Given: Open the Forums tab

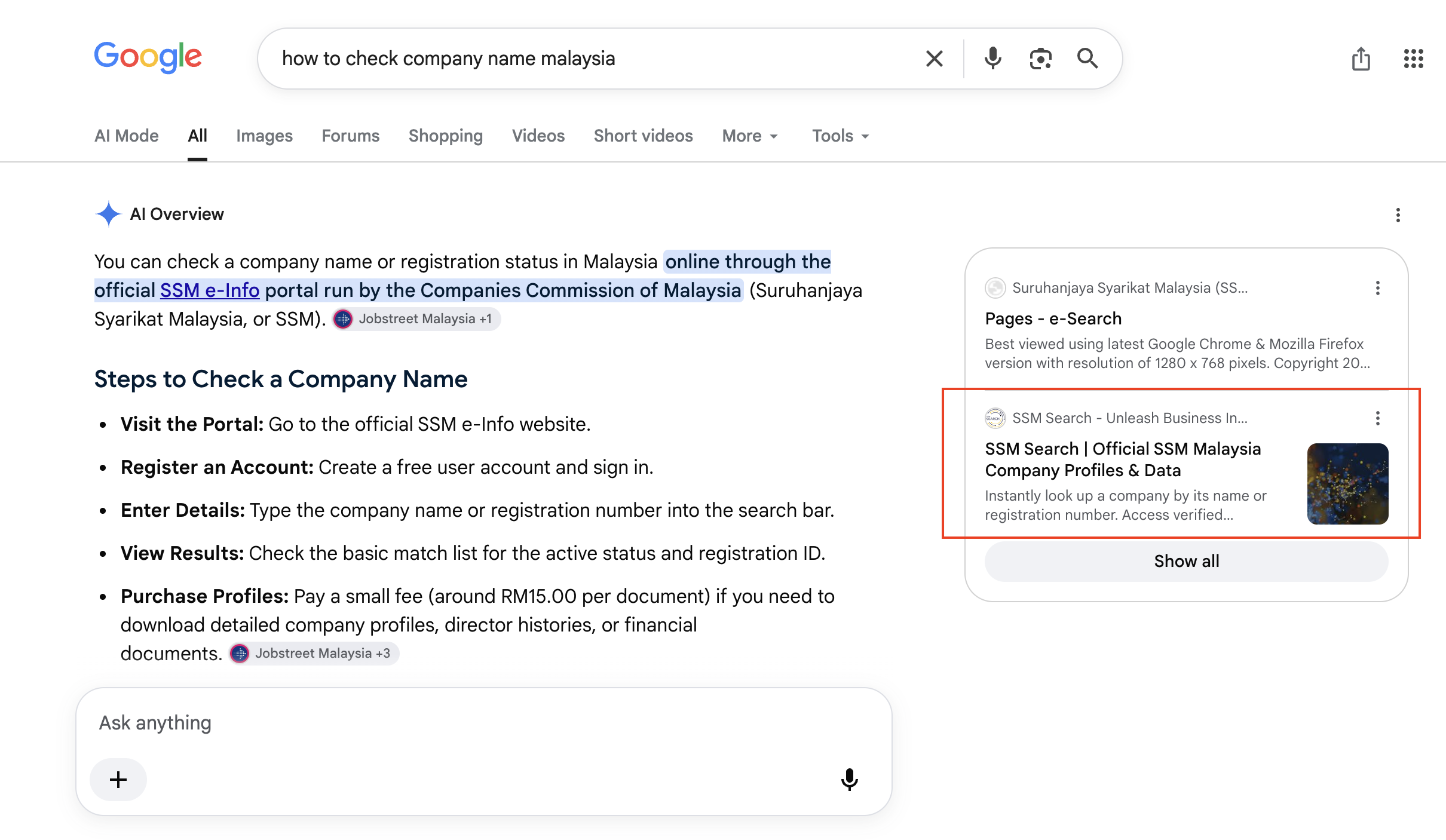Looking at the screenshot, I should click(351, 136).
